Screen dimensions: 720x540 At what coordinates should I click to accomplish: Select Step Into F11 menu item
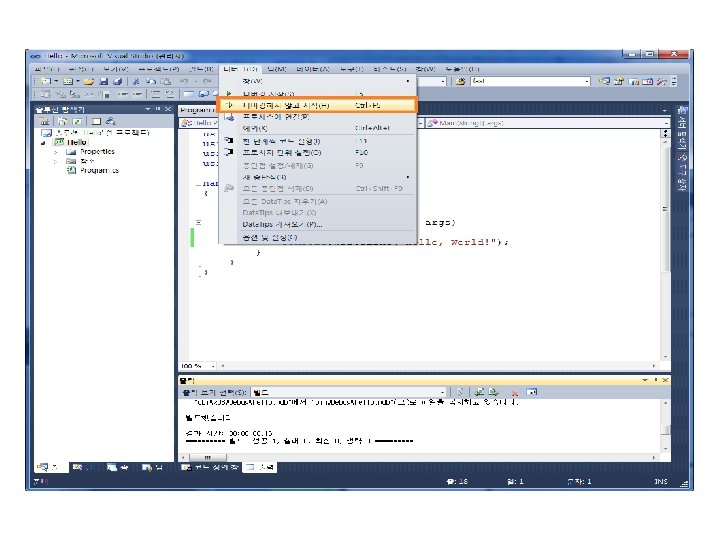317,141
